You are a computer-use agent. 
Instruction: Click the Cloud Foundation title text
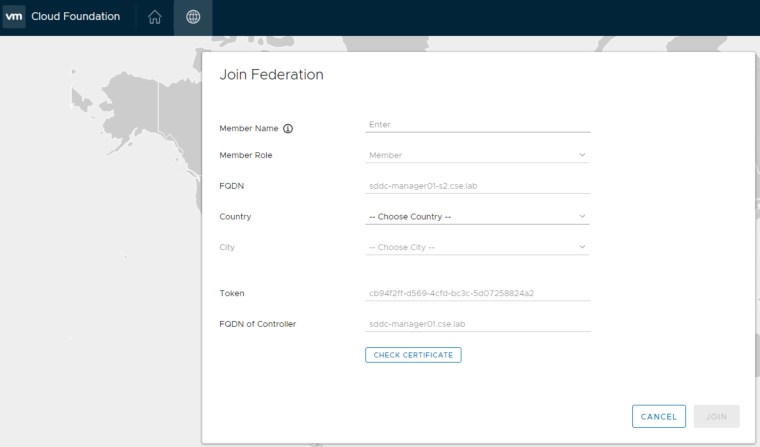click(76, 17)
